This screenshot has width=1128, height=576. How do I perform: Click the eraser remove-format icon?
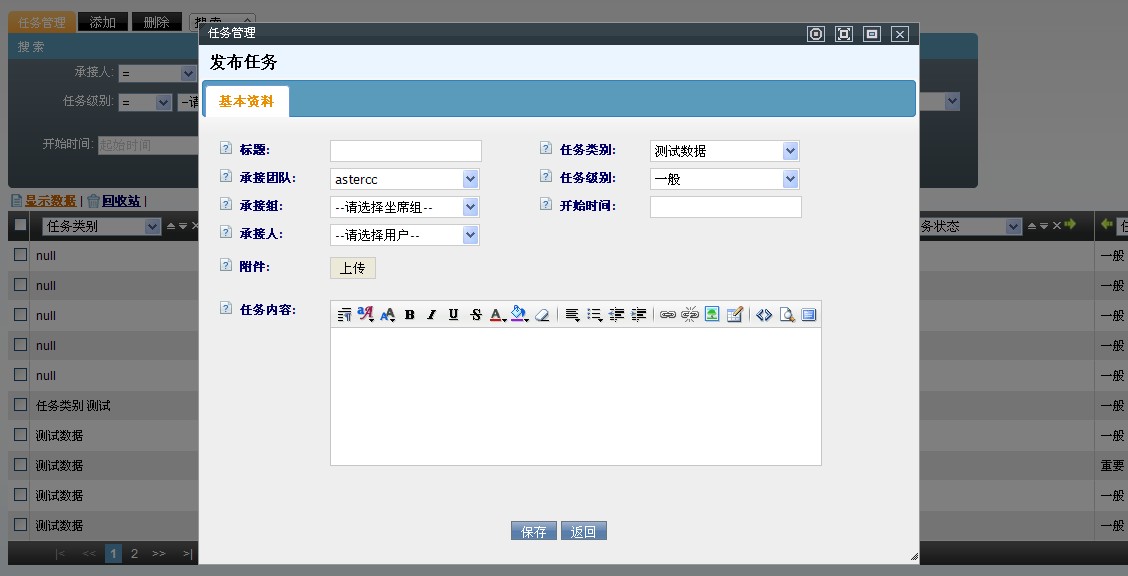[x=542, y=315]
